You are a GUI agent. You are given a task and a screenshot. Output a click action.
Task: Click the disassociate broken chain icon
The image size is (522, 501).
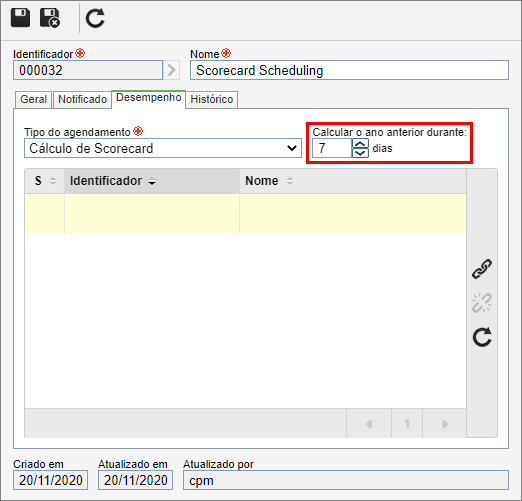(x=482, y=303)
